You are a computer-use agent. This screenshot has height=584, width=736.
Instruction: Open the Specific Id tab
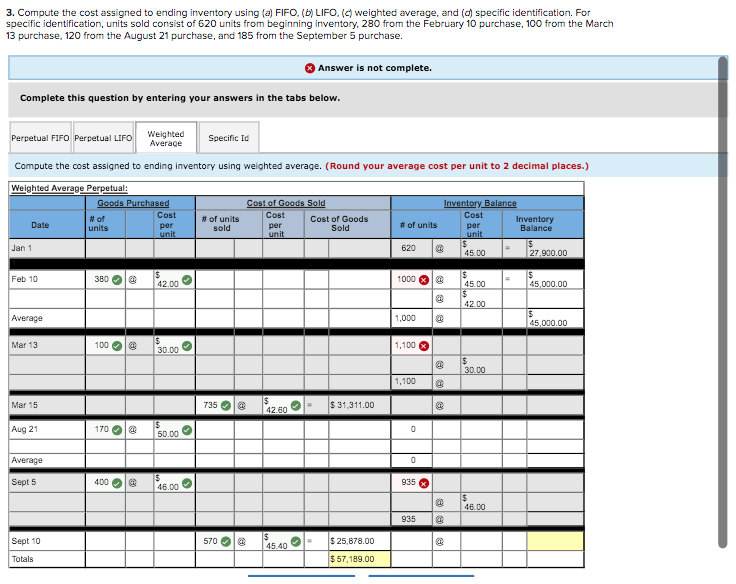click(x=229, y=138)
